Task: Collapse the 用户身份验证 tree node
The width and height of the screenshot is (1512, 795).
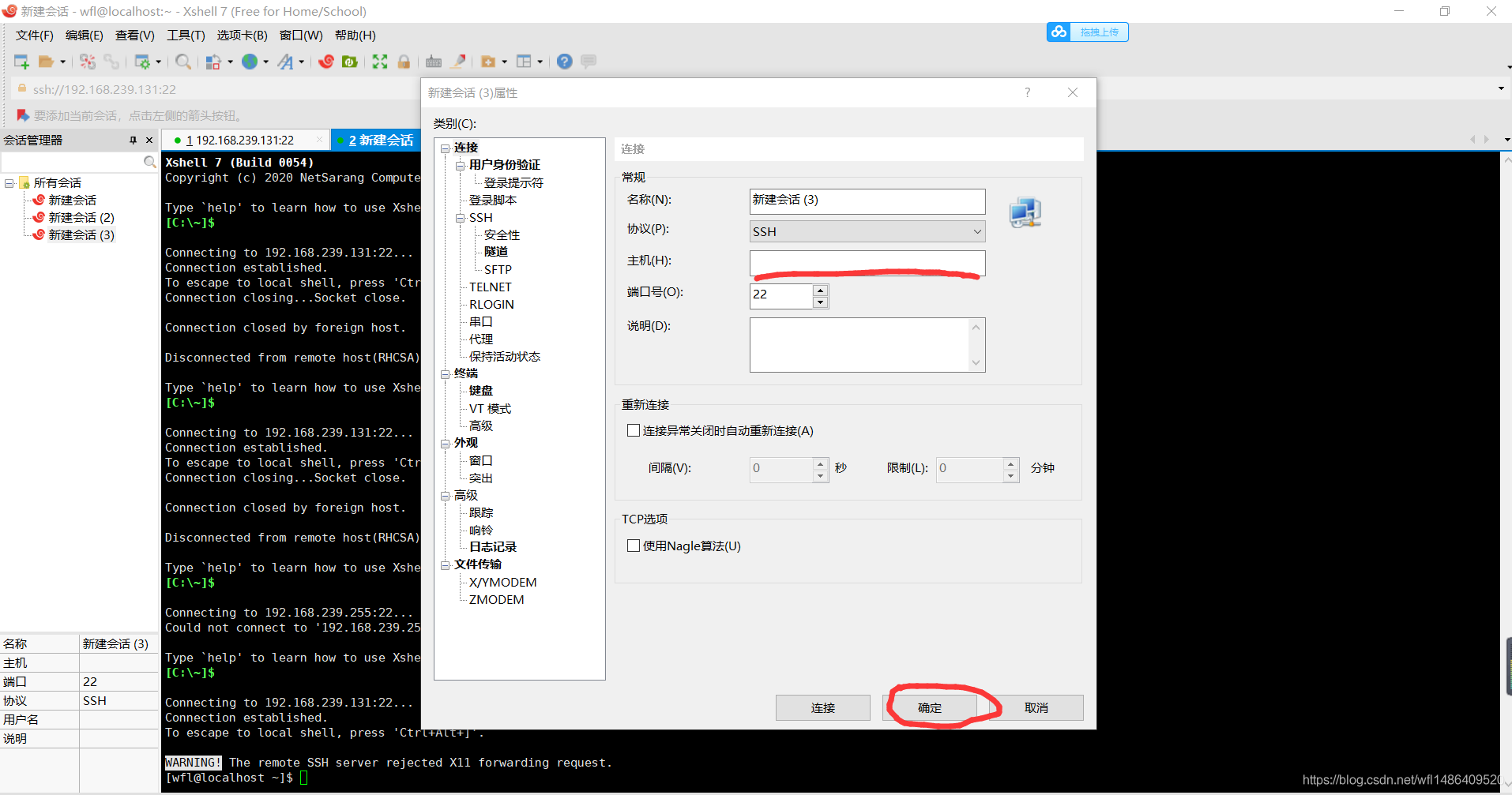Action: [x=461, y=165]
